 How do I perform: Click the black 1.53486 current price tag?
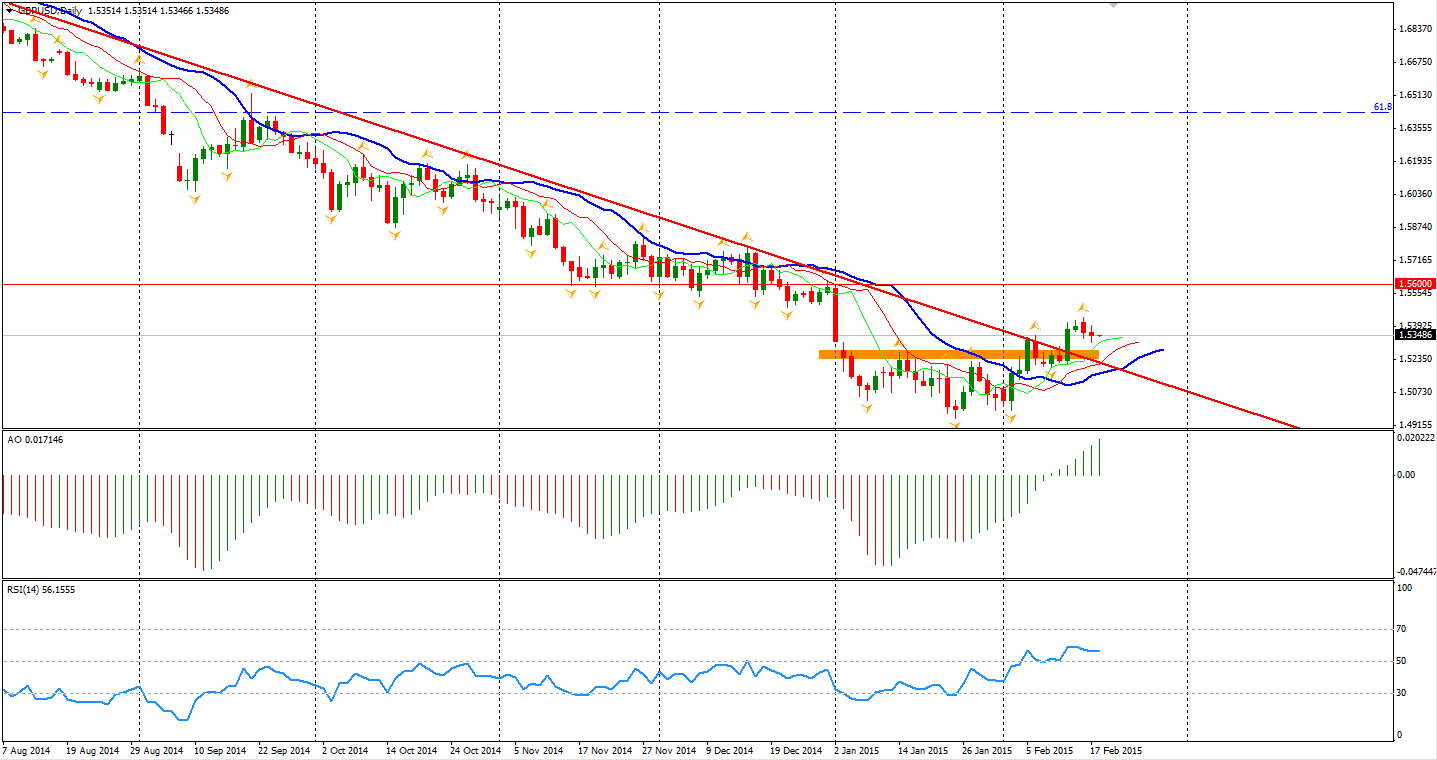pyautogui.click(x=1414, y=334)
